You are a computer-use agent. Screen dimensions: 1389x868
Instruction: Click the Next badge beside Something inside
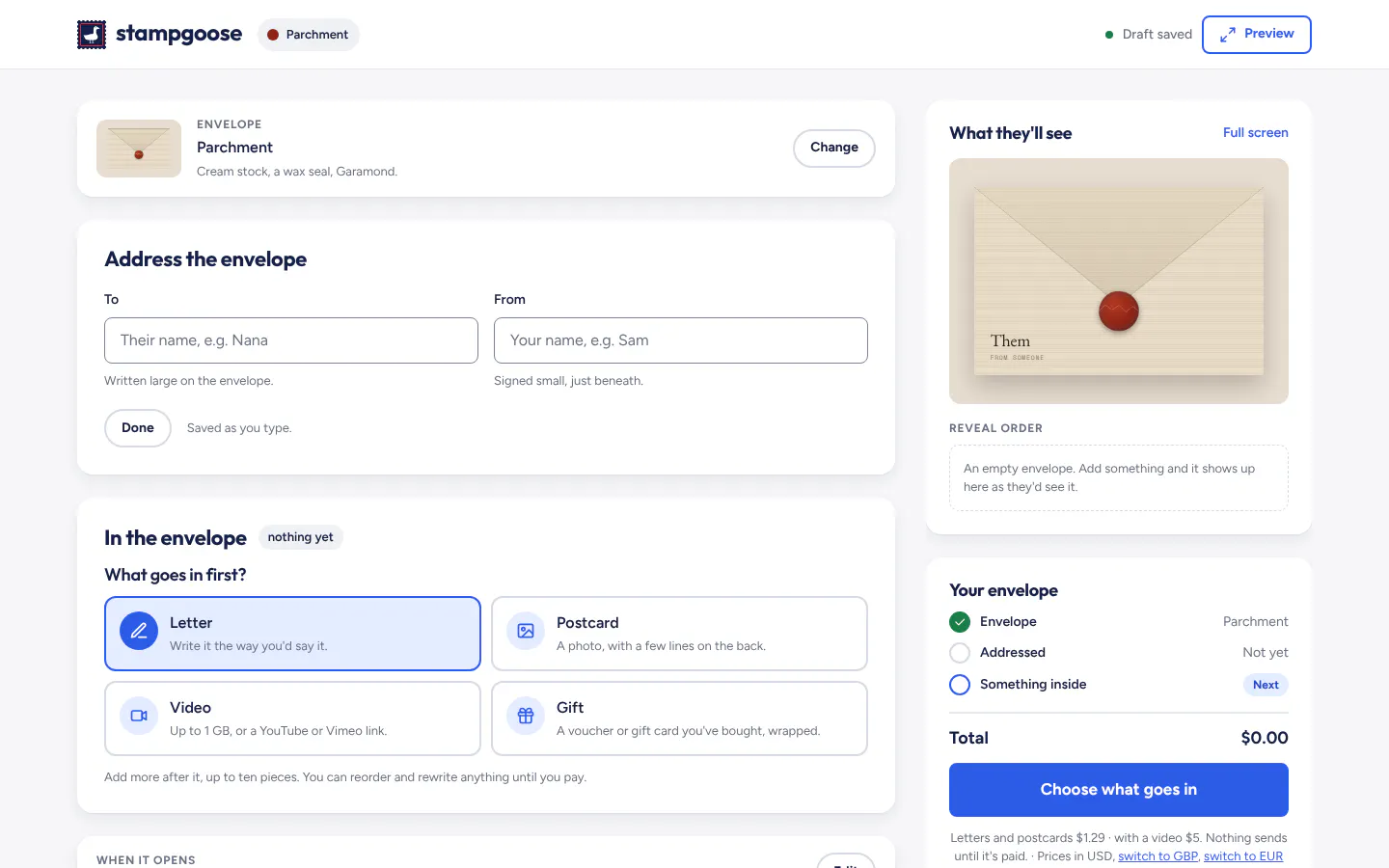(1266, 685)
